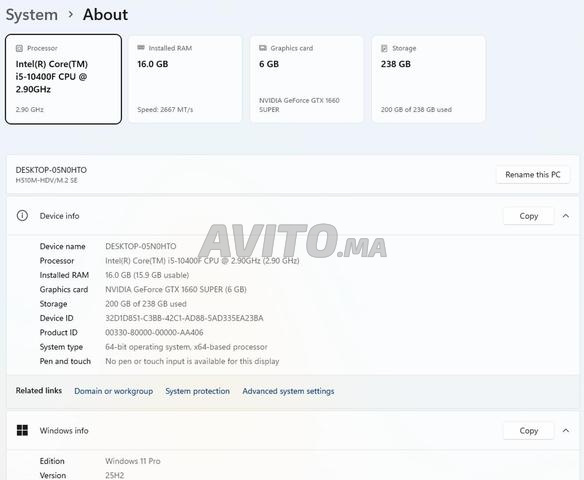Click the DESKTOP-05N0HTO PC name header
Image resolution: width=584 pixels, height=480 pixels.
click(51, 170)
